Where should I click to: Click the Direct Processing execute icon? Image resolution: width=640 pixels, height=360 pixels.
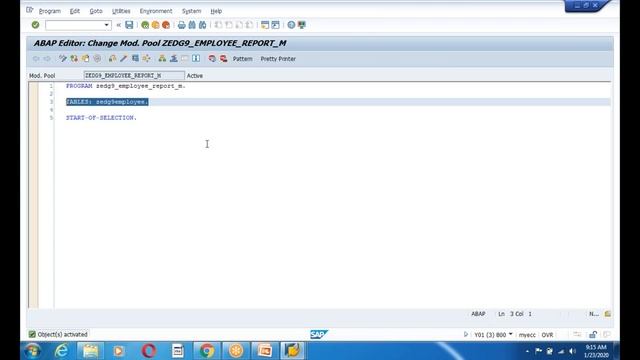coord(135,59)
